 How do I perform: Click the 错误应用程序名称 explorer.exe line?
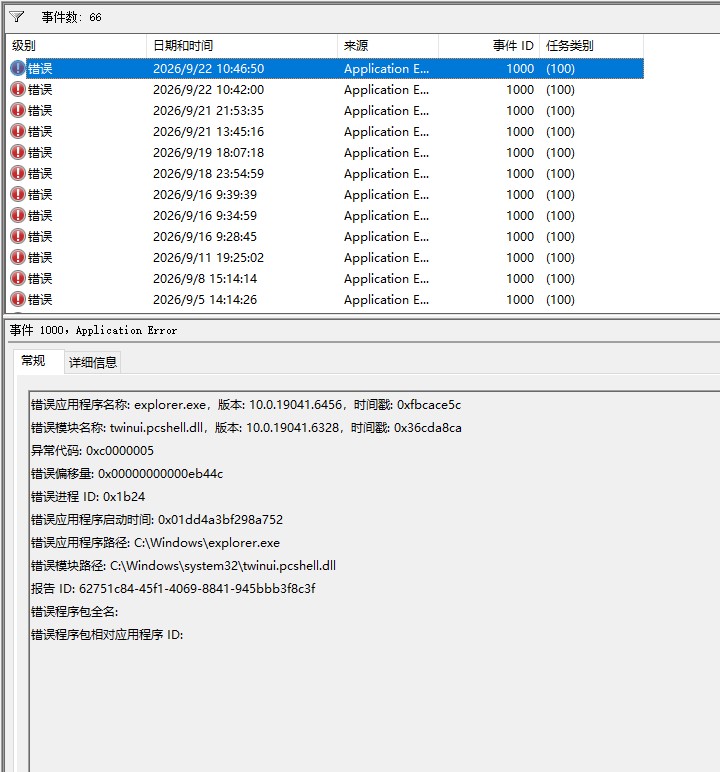click(x=246, y=405)
